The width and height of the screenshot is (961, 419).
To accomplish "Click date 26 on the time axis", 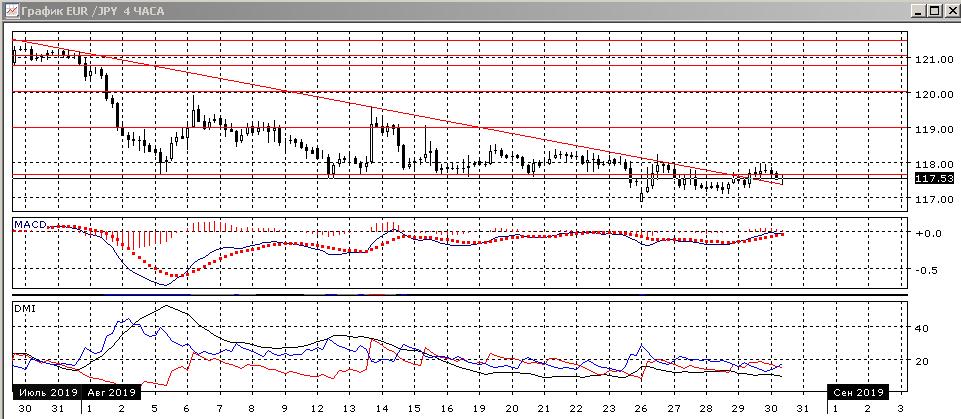I will pos(641,409).
